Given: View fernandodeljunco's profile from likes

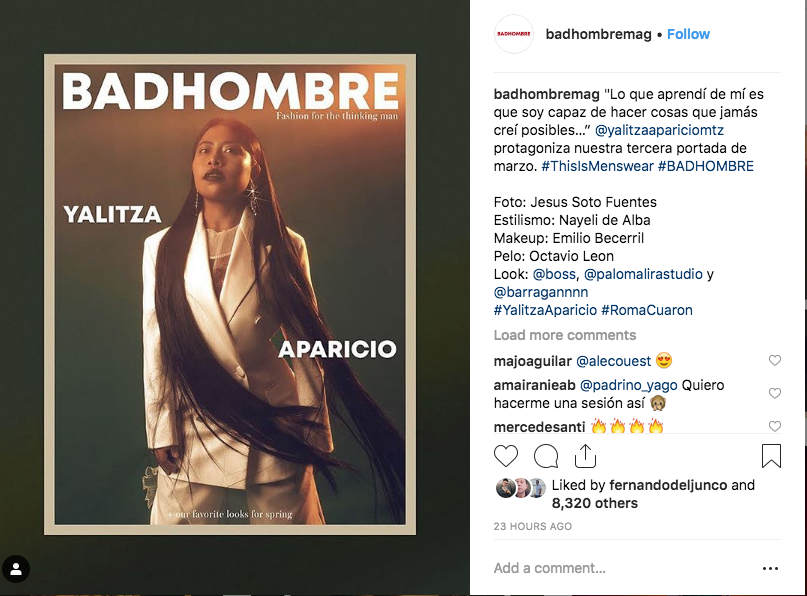Looking at the screenshot, I should click(668, 485).
